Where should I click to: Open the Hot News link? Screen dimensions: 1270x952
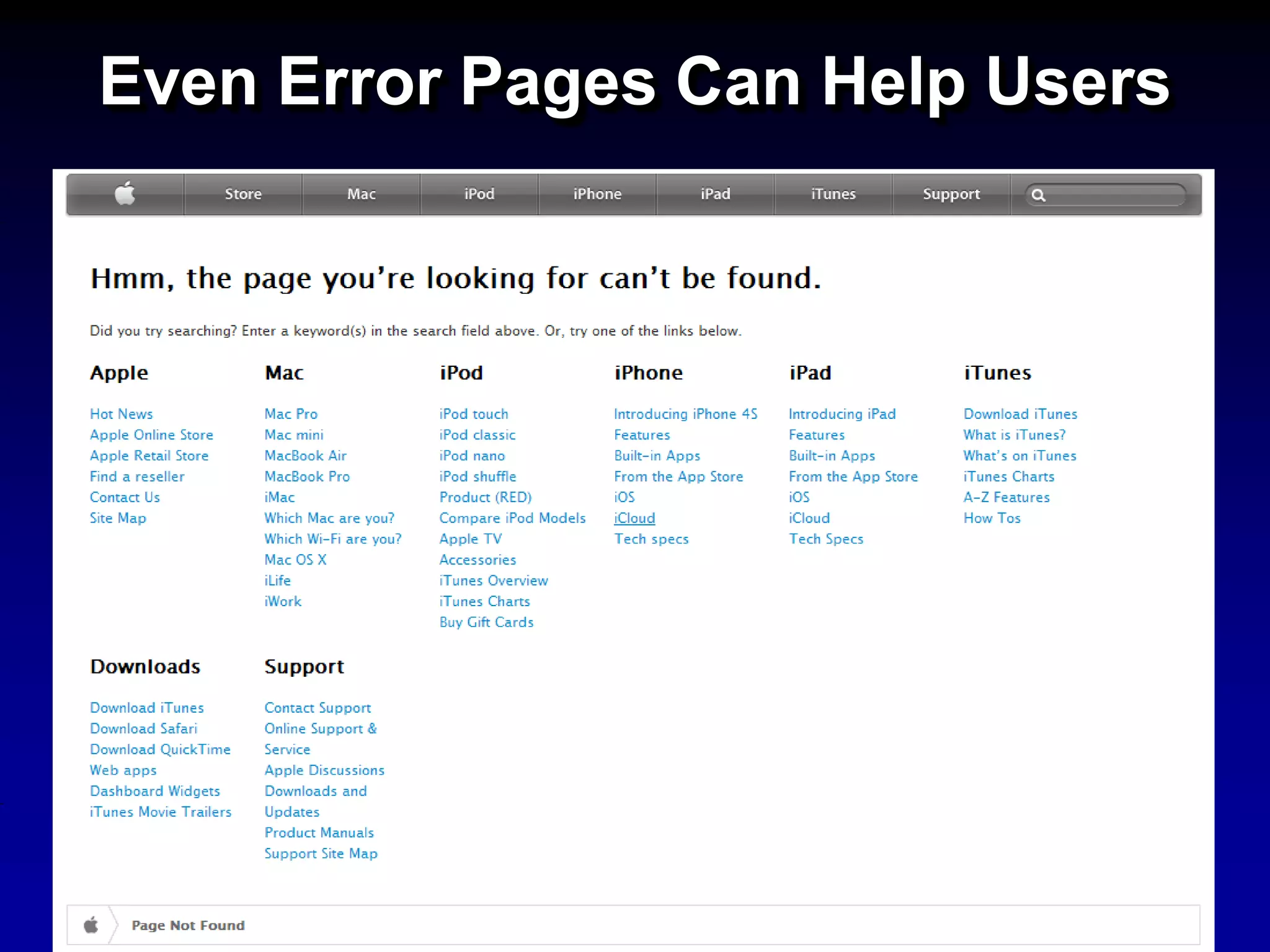(x=122, y=414)
